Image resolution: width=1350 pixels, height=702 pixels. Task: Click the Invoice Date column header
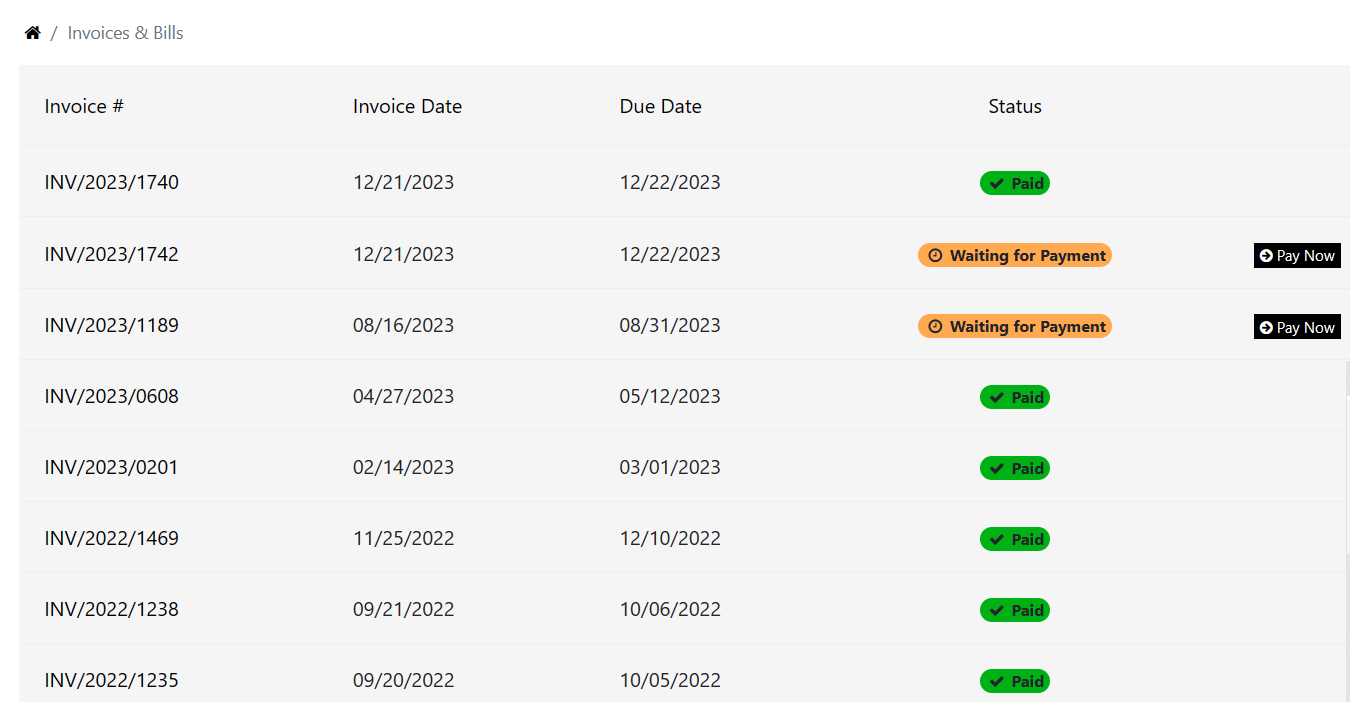tap(407, 106)
